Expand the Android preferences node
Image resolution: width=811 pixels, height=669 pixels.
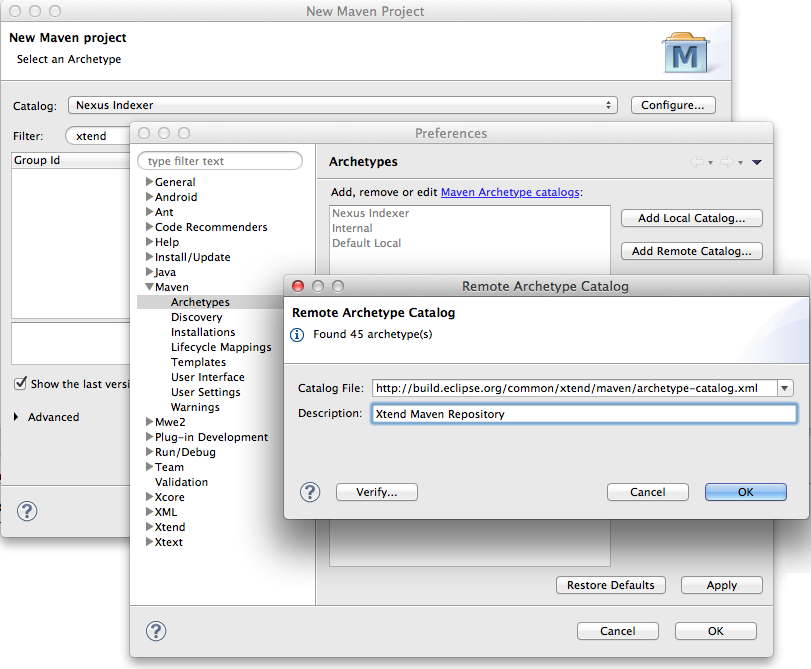(x=149, y=197)
